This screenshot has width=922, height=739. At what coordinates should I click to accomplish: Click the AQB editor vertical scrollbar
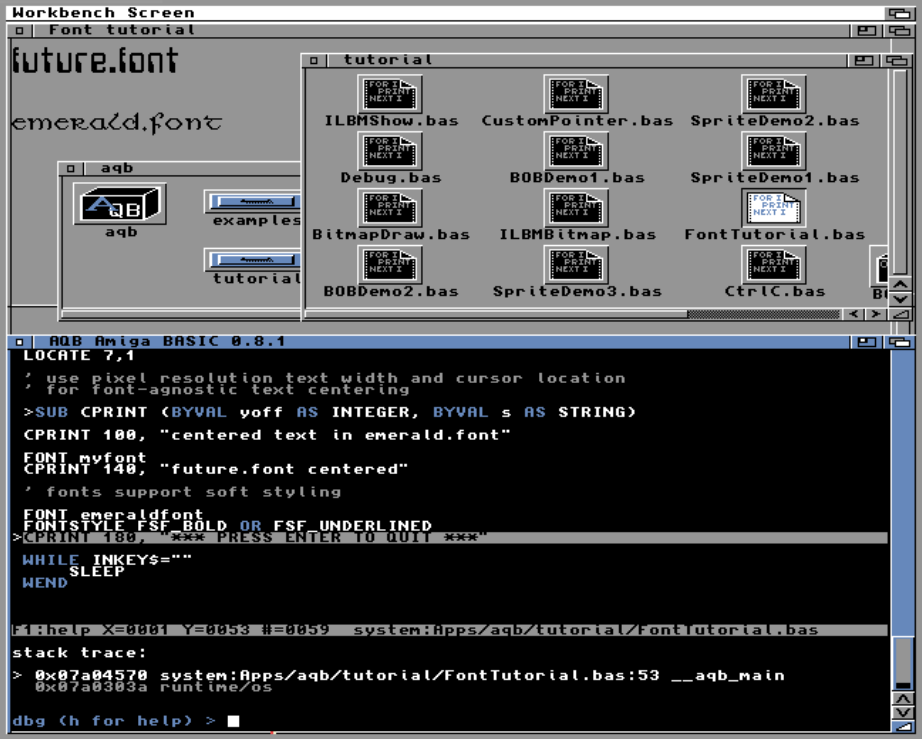(903, 520)
